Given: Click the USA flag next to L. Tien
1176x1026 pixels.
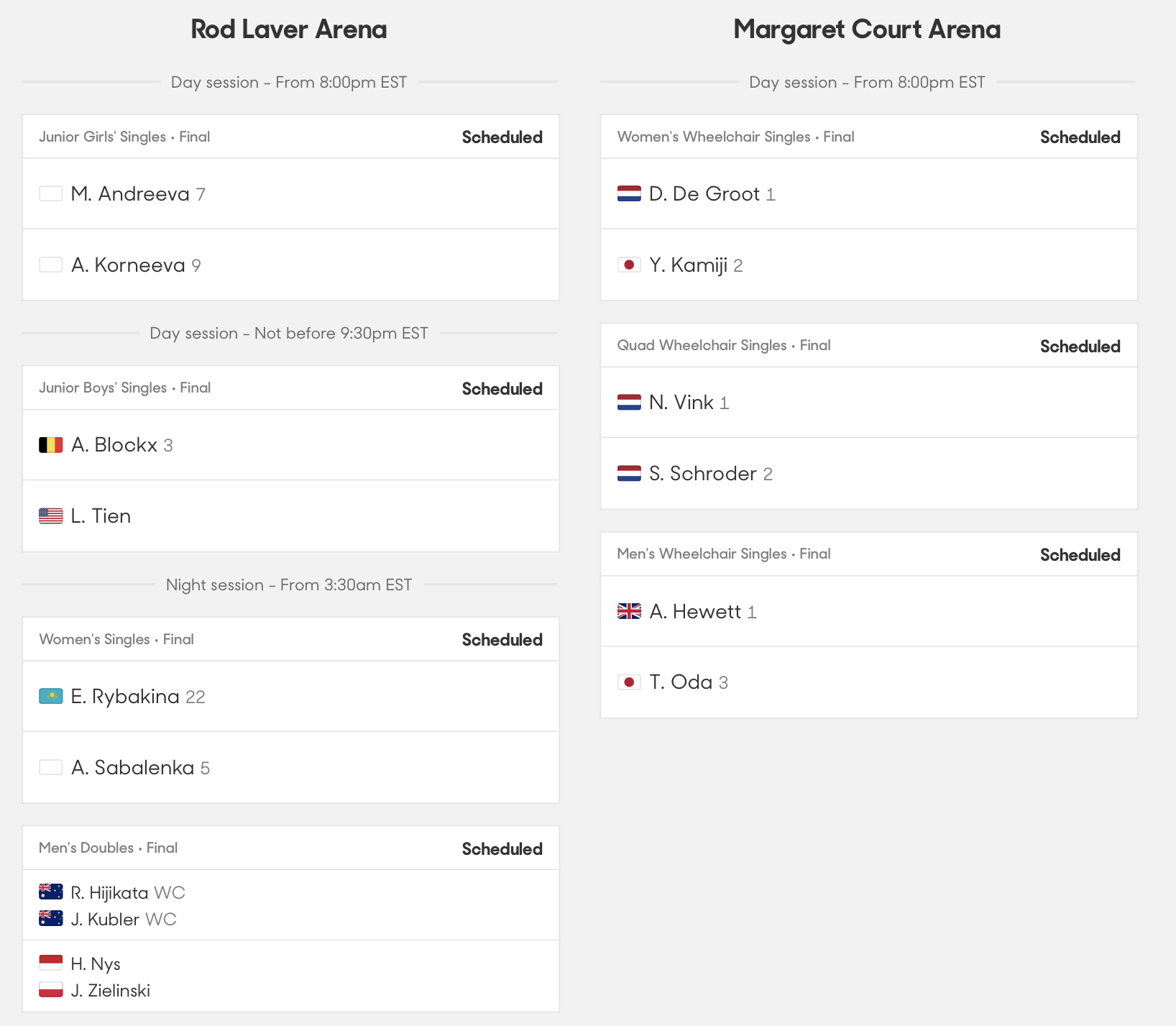Looking at the screenshot, I should pos(50,516).
